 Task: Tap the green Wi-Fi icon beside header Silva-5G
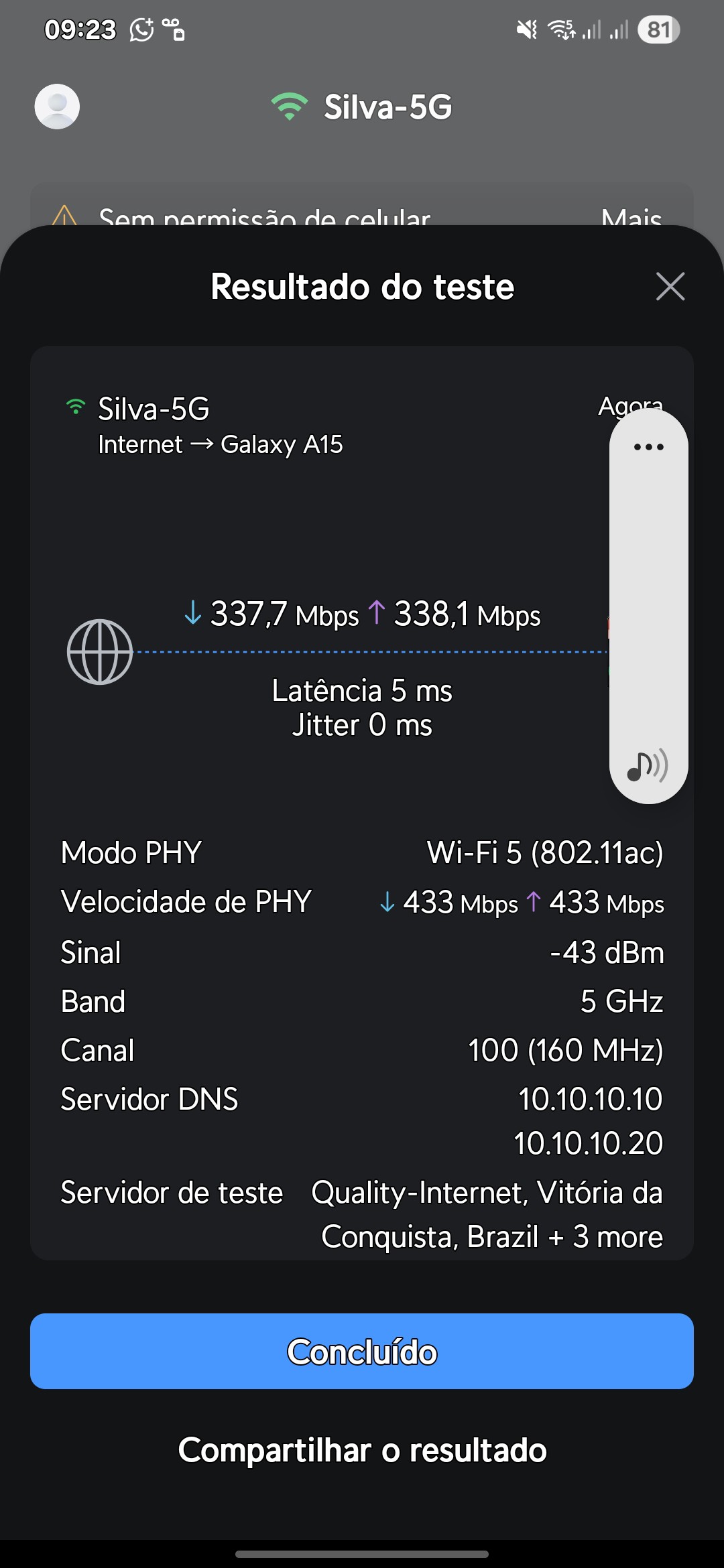click(x=289, y=107)
